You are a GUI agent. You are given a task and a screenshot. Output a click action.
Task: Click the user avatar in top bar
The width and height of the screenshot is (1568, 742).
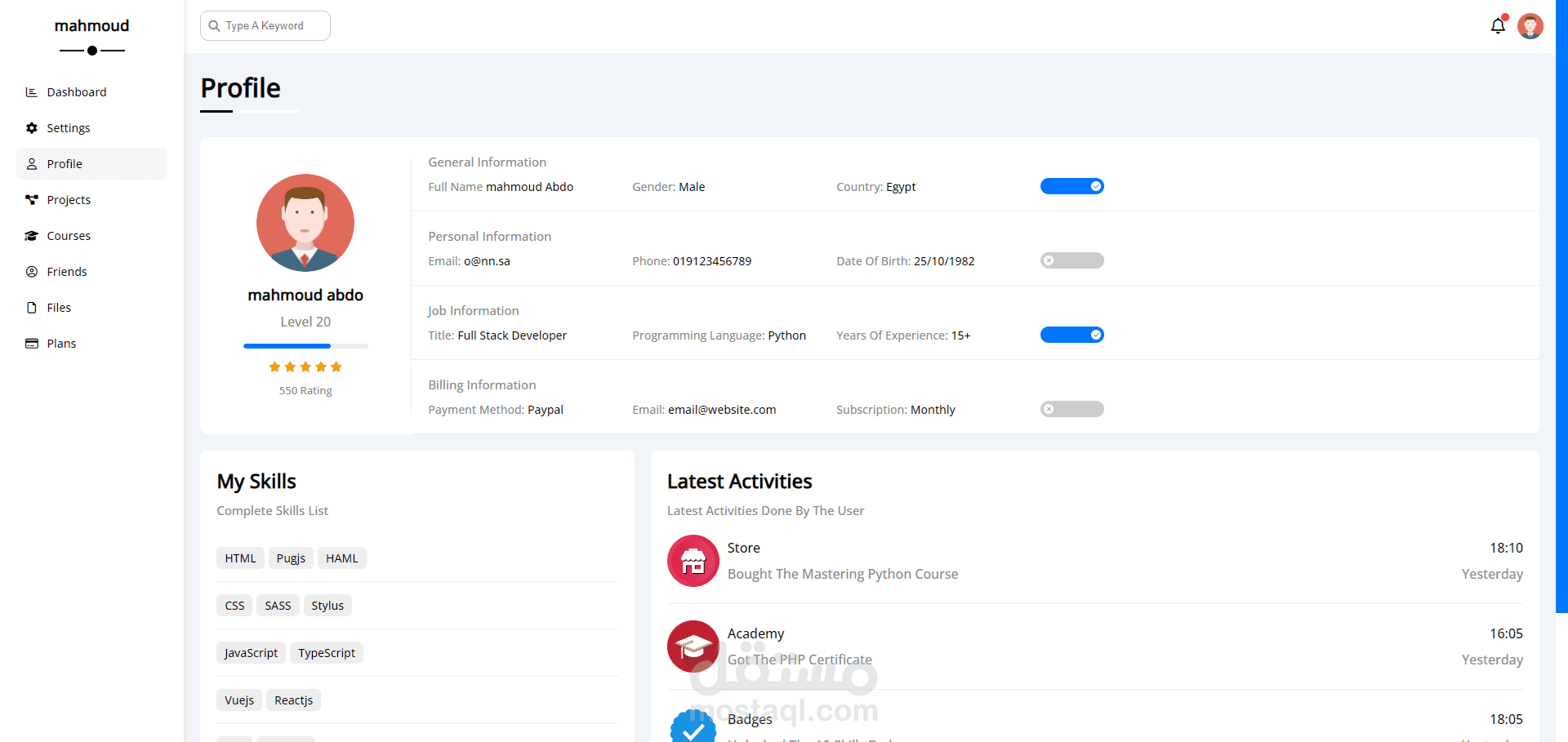point(1530,26)
